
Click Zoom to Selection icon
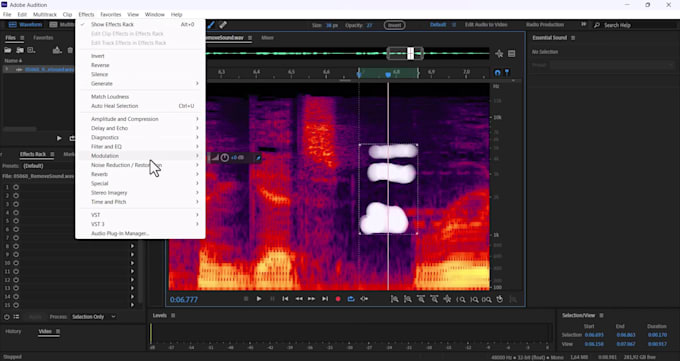pyautogui.click(x=487, y=299)
